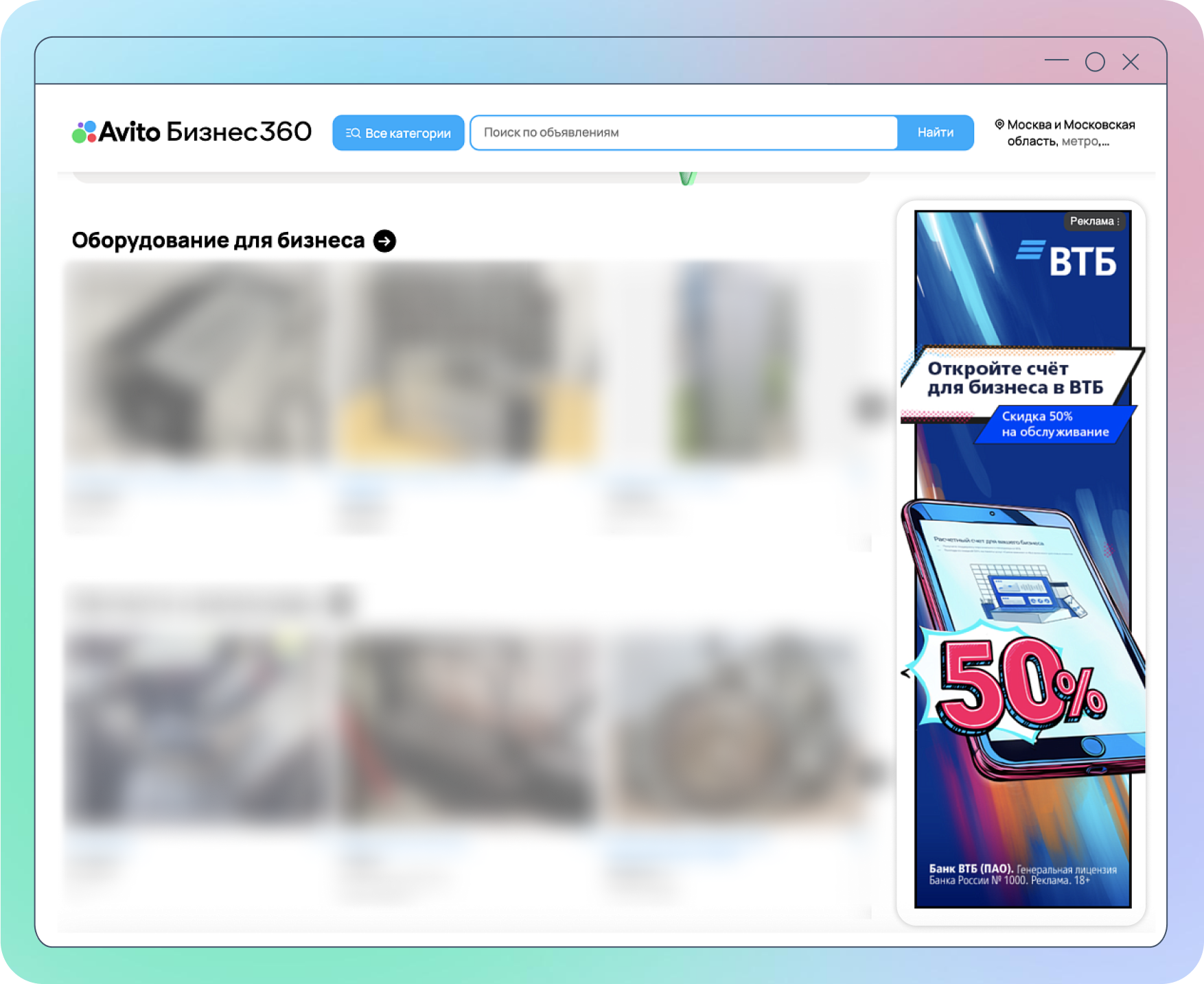The image size is (1204, 984).
Task: Open the first listing thumbnail under Оборудование
Action: 196,364
